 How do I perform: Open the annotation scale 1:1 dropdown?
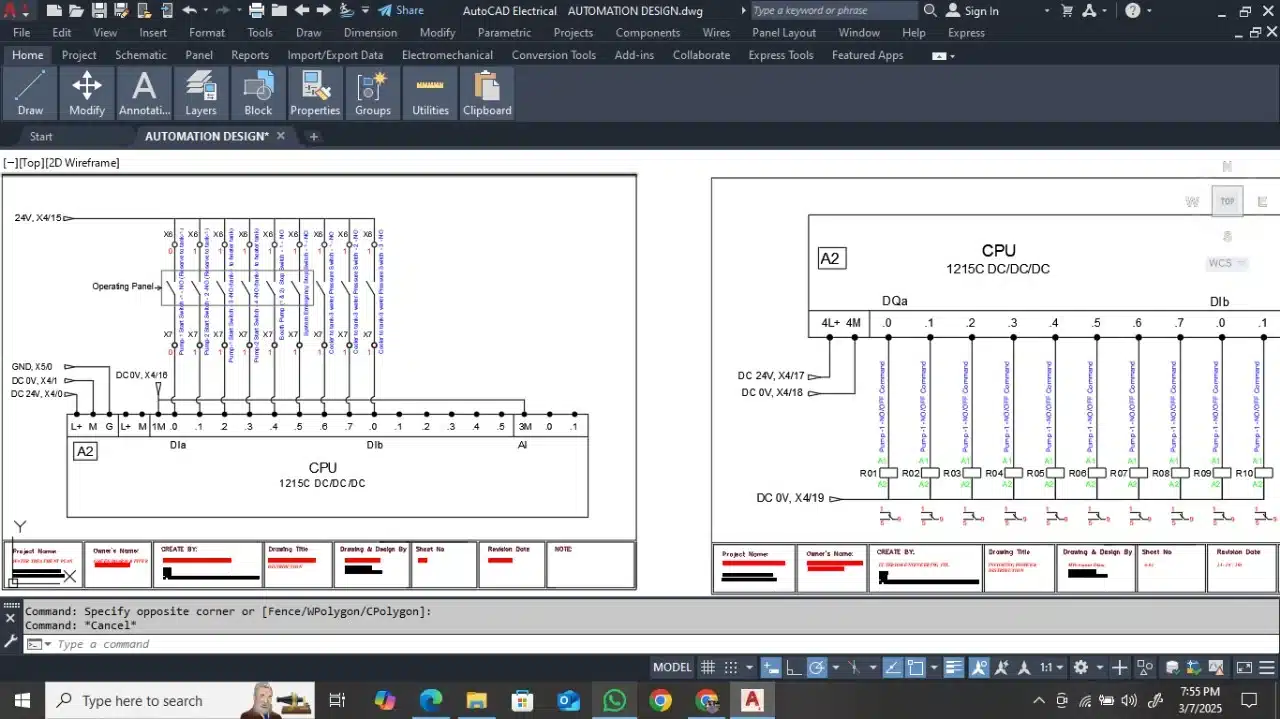point(1050,667)
